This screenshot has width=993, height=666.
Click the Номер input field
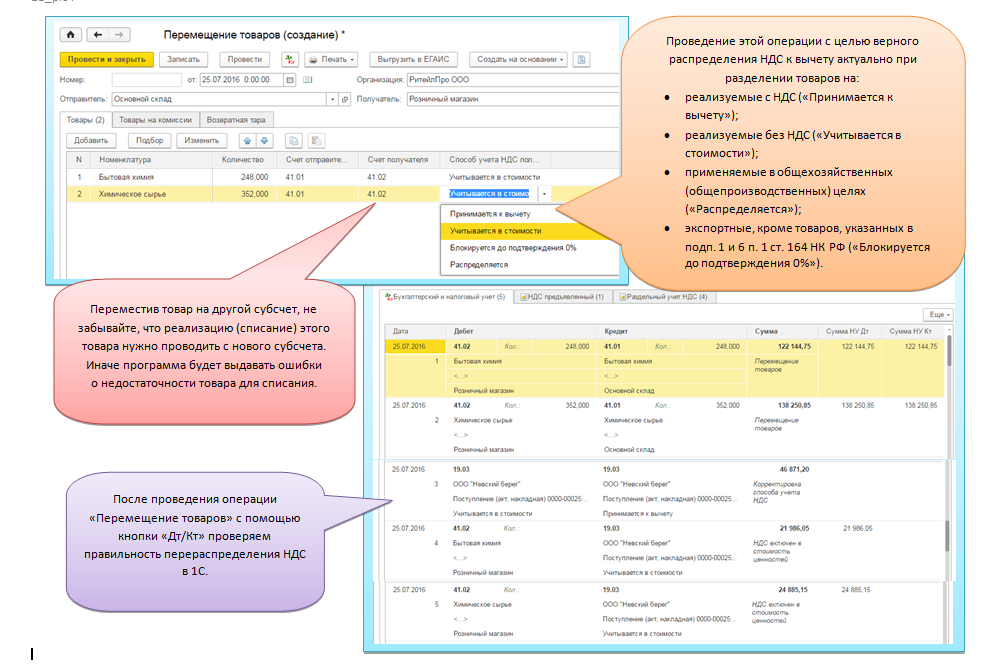[144, 79]
